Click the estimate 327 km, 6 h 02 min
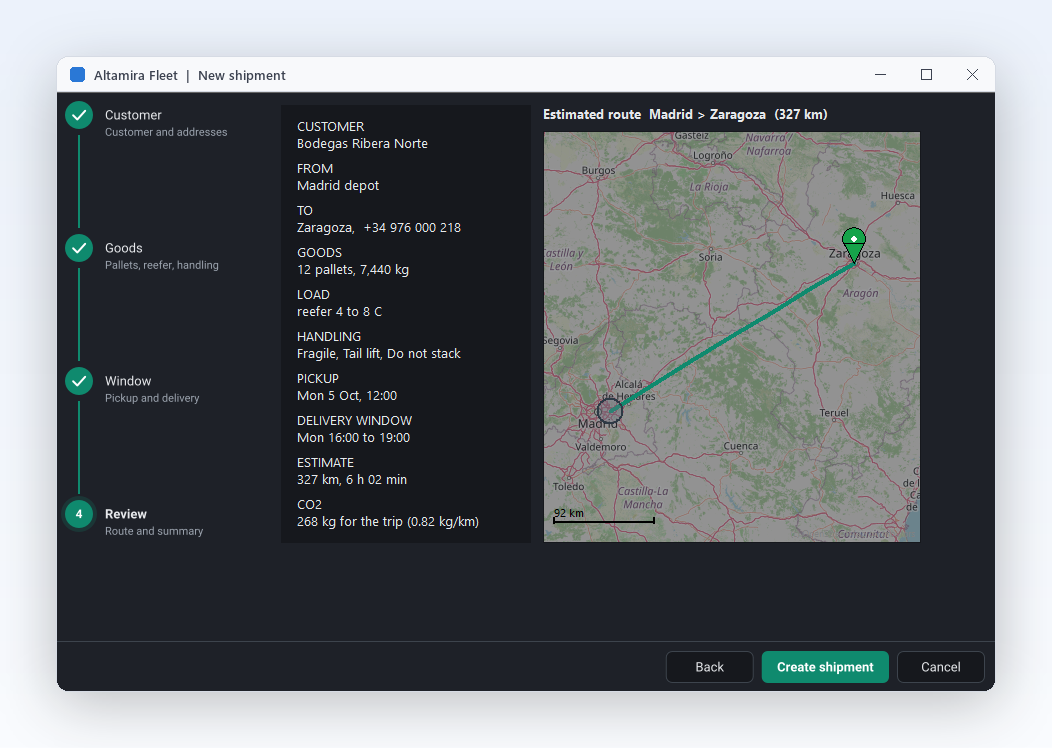 point(352,479)
